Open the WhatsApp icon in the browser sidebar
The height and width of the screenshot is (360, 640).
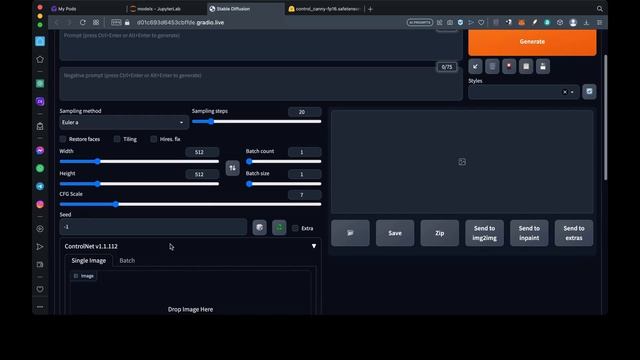(x=40, y=168)
